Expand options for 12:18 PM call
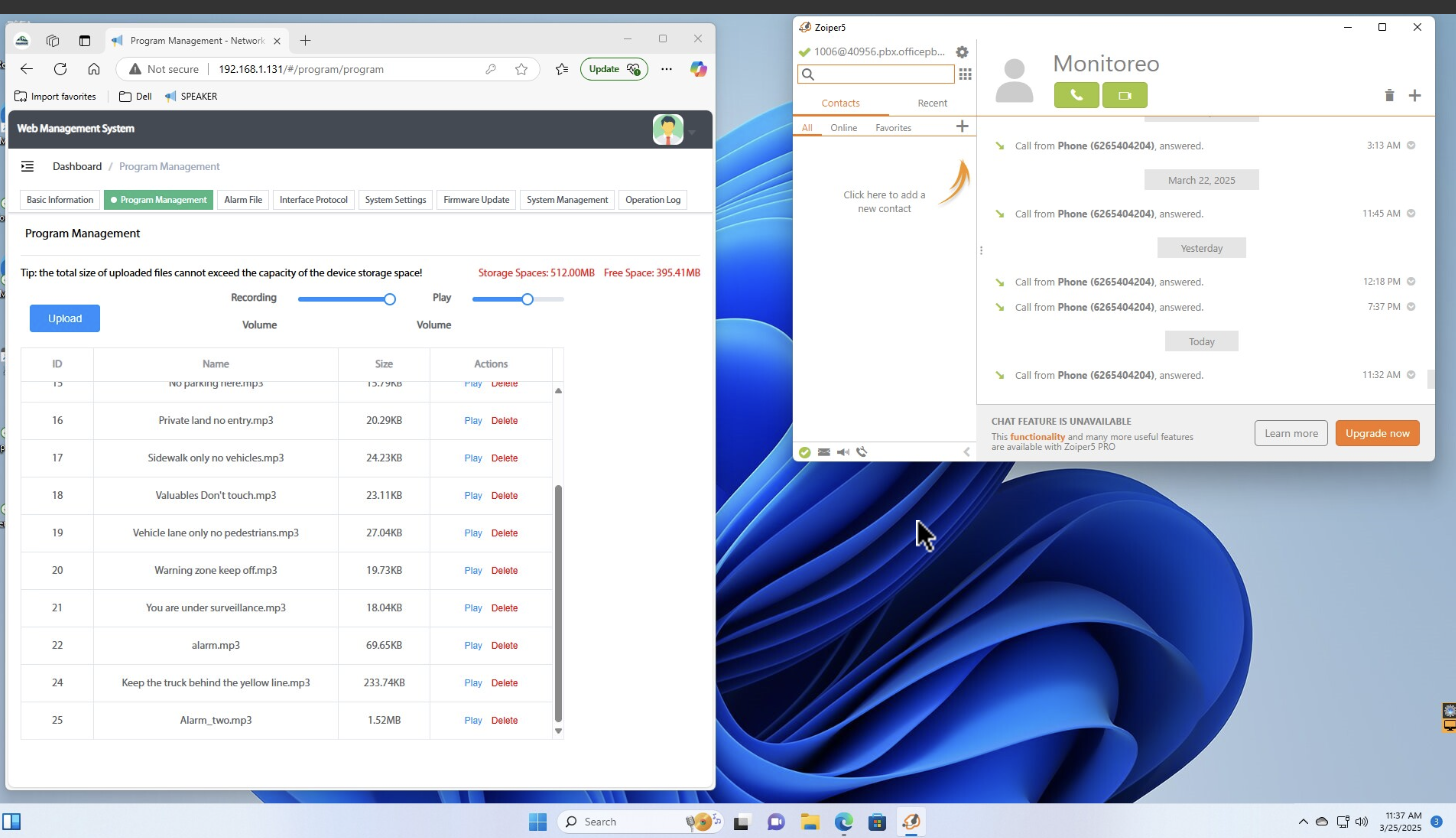Viewport: 1456px width, 838px height. click(x=1411, y=282)
